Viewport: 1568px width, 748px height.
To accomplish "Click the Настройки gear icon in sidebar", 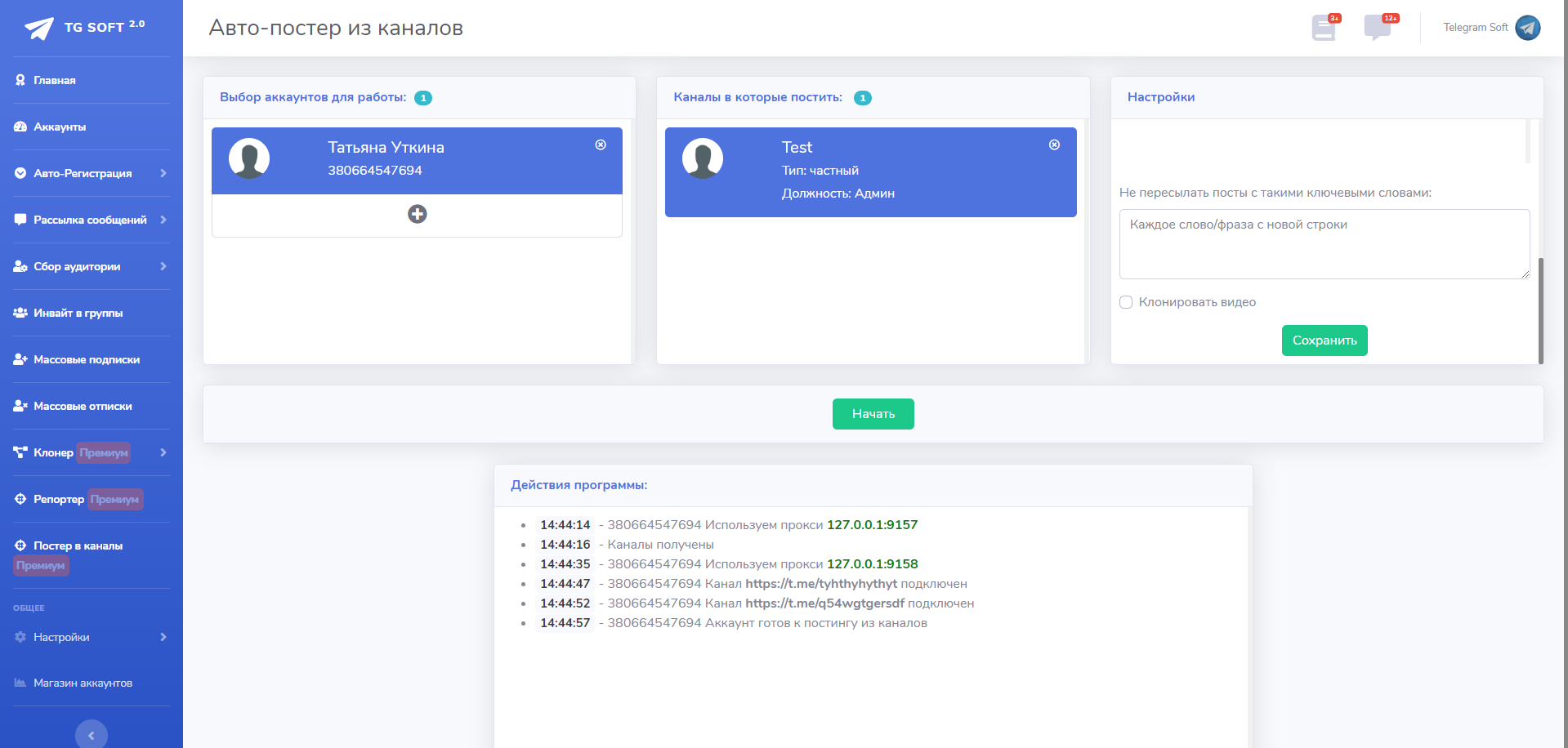I will 20,637.
